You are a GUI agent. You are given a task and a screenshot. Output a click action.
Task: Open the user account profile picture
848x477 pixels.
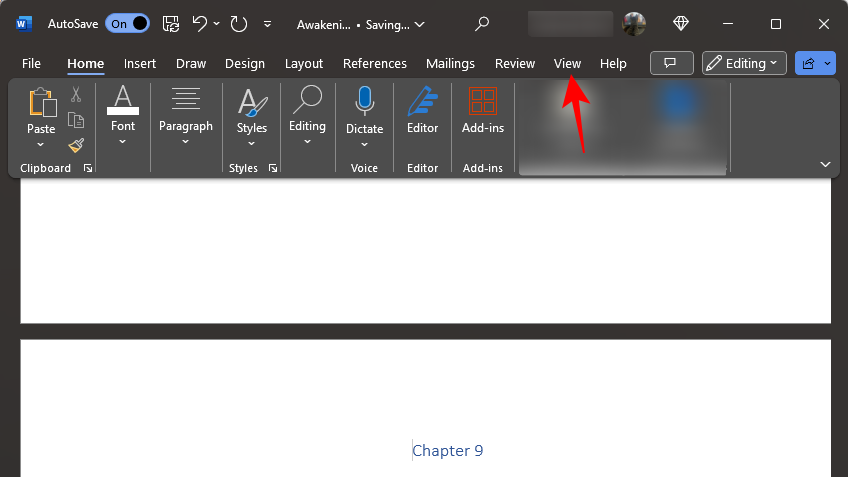[634, 24]
